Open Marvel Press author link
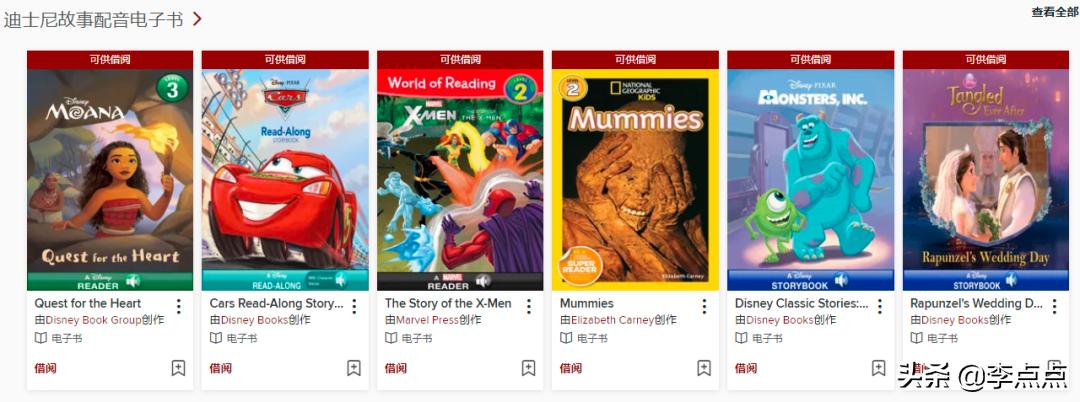 pos(427,320)
